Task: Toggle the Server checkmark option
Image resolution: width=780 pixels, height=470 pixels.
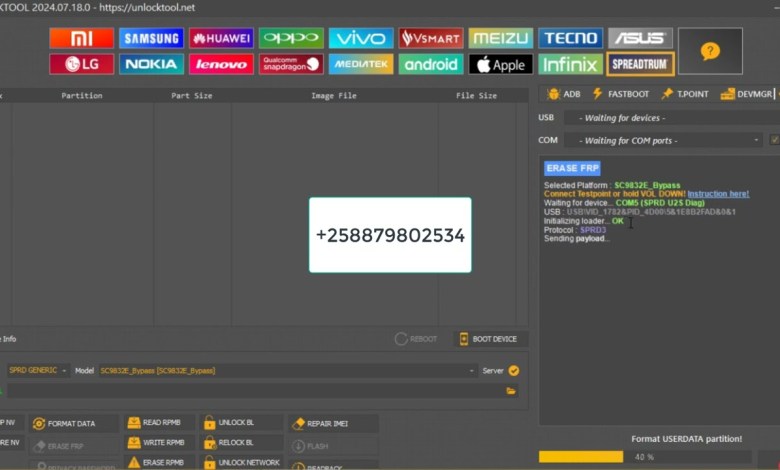Action: point(514,370)
